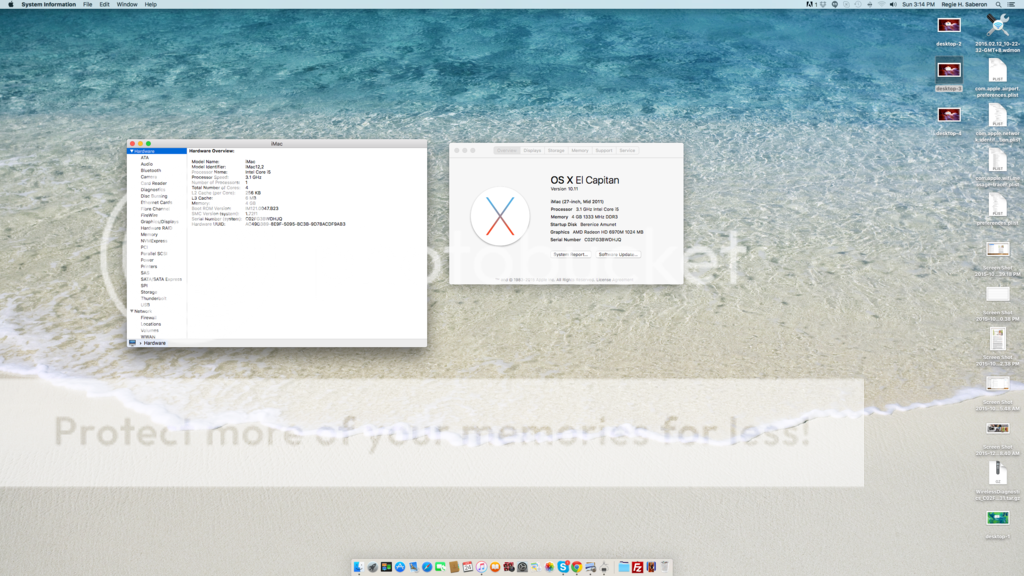This screenshot has width=1024, height=576.
Task: Open Skype from the Dock
Action: pyautogui.click(x=563, y=567)
